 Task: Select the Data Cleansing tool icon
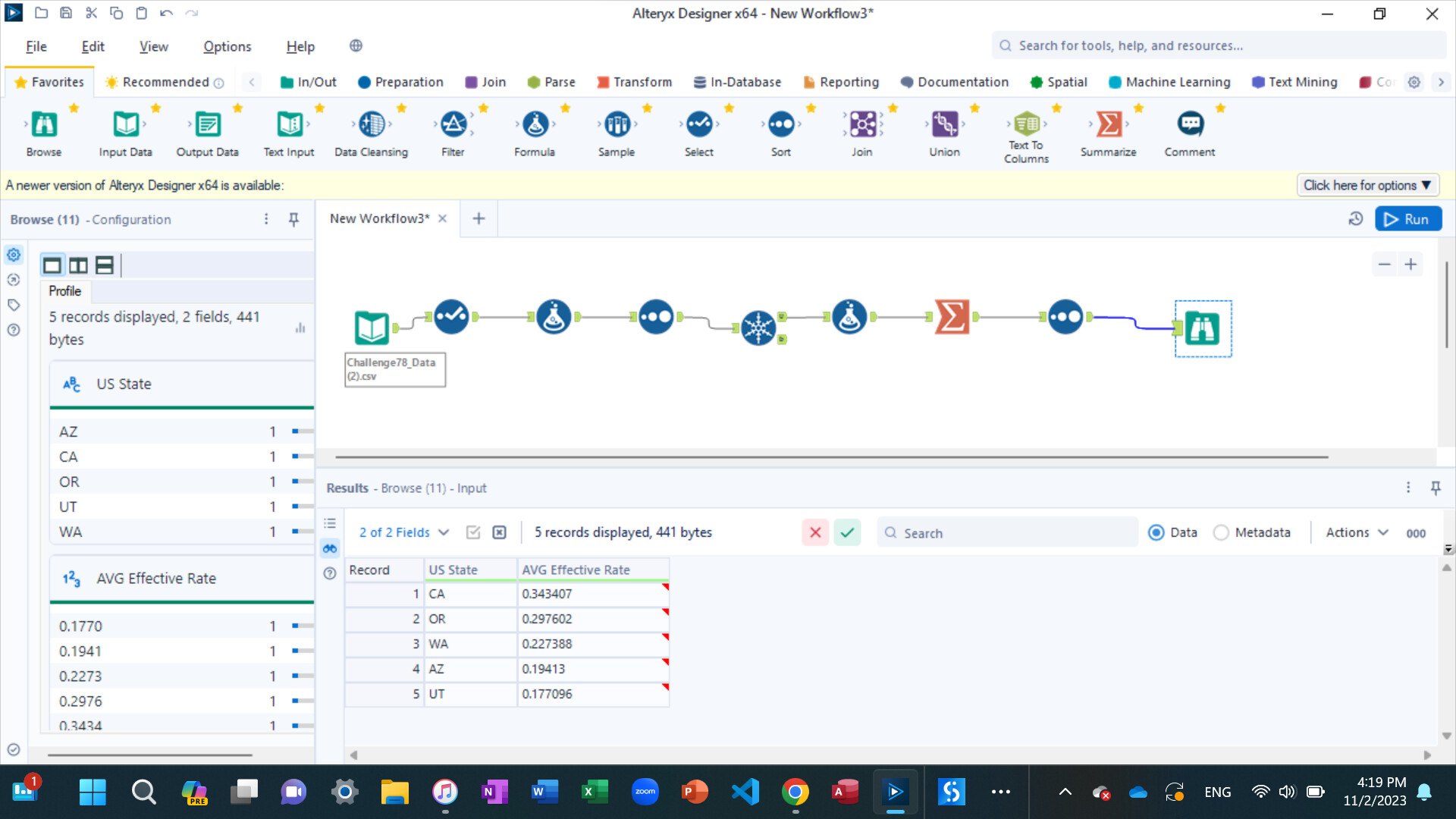(x=372, y=124)
